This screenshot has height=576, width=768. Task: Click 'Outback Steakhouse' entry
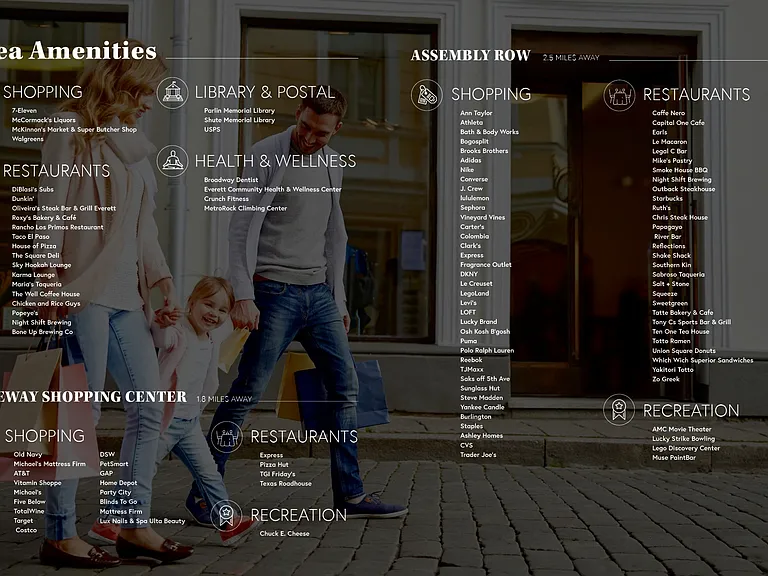(x=684, y=189)
